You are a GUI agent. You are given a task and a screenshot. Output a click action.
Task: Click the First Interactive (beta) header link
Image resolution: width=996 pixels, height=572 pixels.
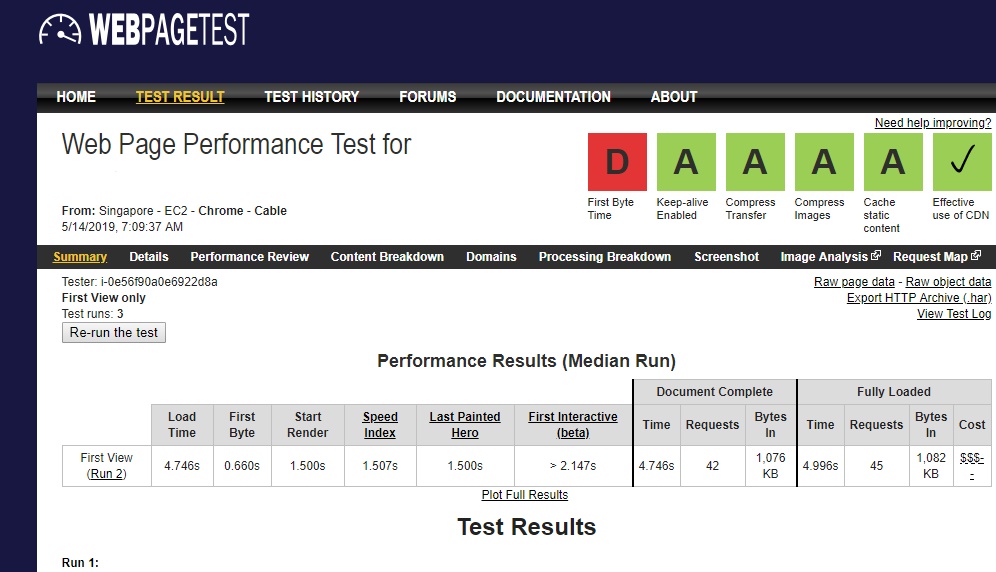pyautogui.click(x=573, y=425)
